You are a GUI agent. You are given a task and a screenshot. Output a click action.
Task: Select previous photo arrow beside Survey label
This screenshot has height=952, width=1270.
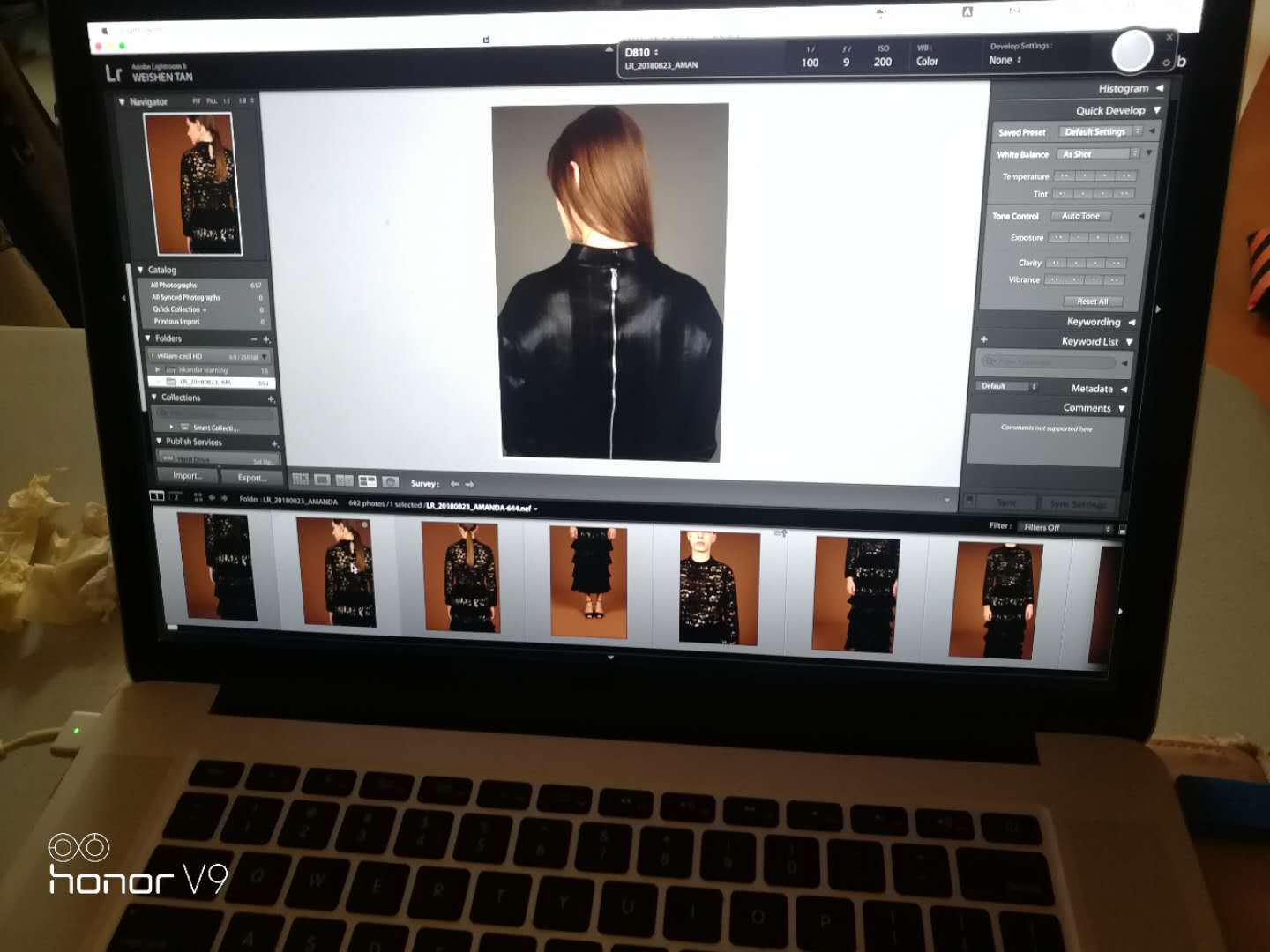(x=454, y=484)
